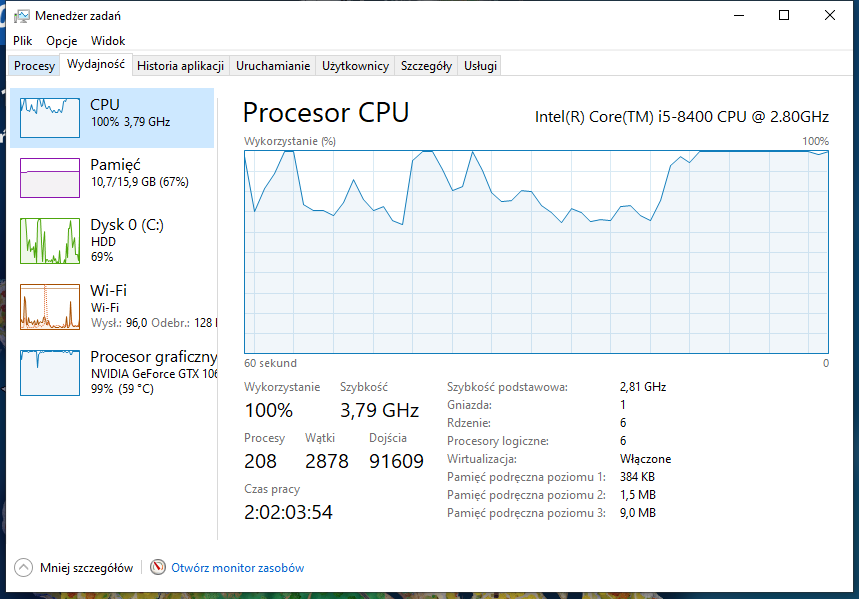Switch to the Historia aplikacji tab
Image resolution: width=859 pixels, height=599 pixels.
pos(180,66)
